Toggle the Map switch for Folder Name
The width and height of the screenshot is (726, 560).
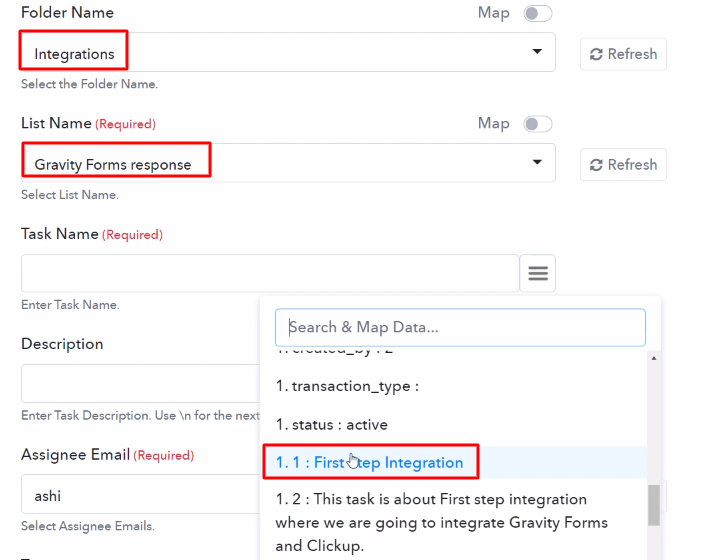point(537,13)
